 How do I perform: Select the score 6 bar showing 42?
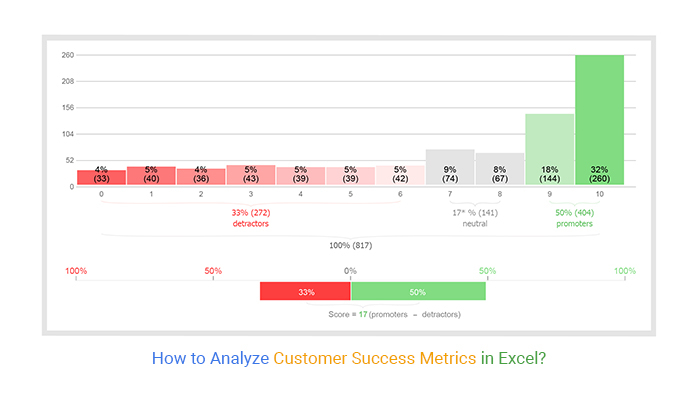click(x=400, y=175)
